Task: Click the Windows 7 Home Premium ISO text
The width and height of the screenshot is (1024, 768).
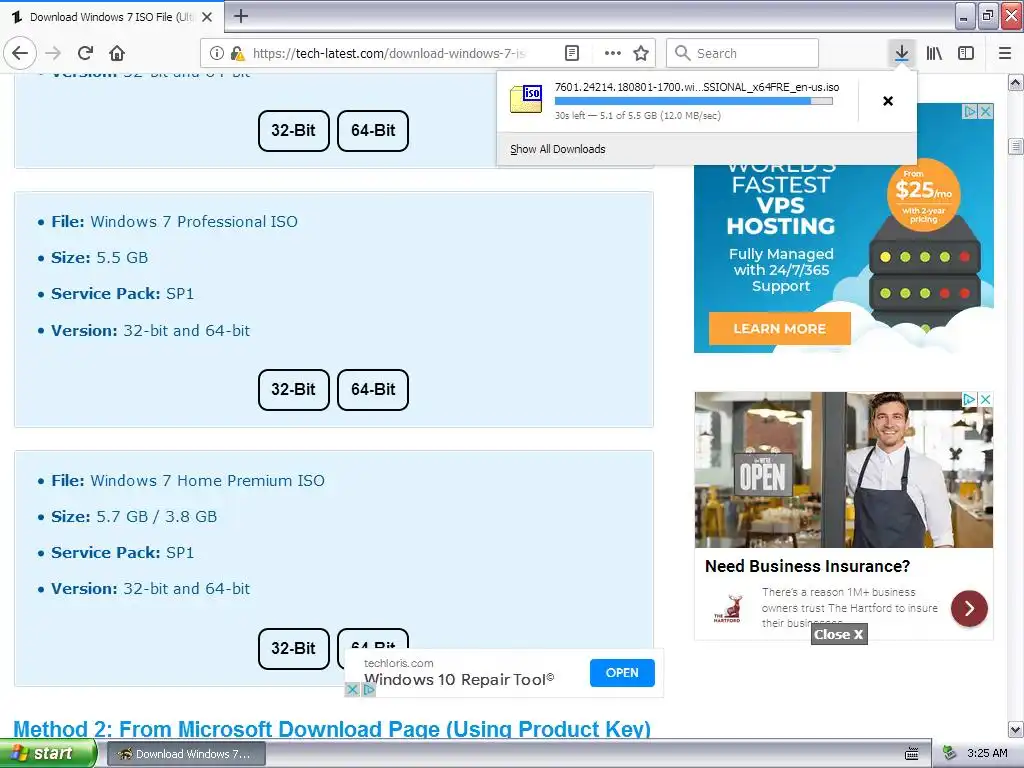Action: (208, 481)
